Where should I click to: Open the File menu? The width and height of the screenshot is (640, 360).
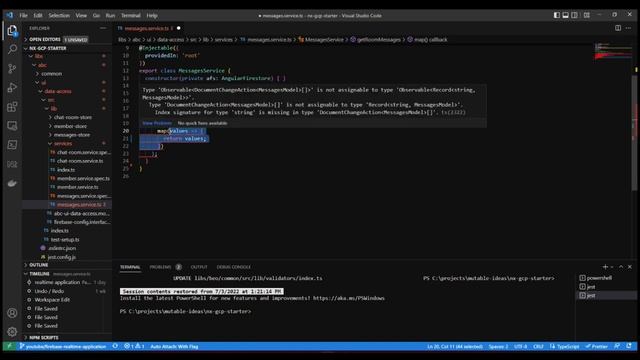pyautogui.click(x=24, y=16)
